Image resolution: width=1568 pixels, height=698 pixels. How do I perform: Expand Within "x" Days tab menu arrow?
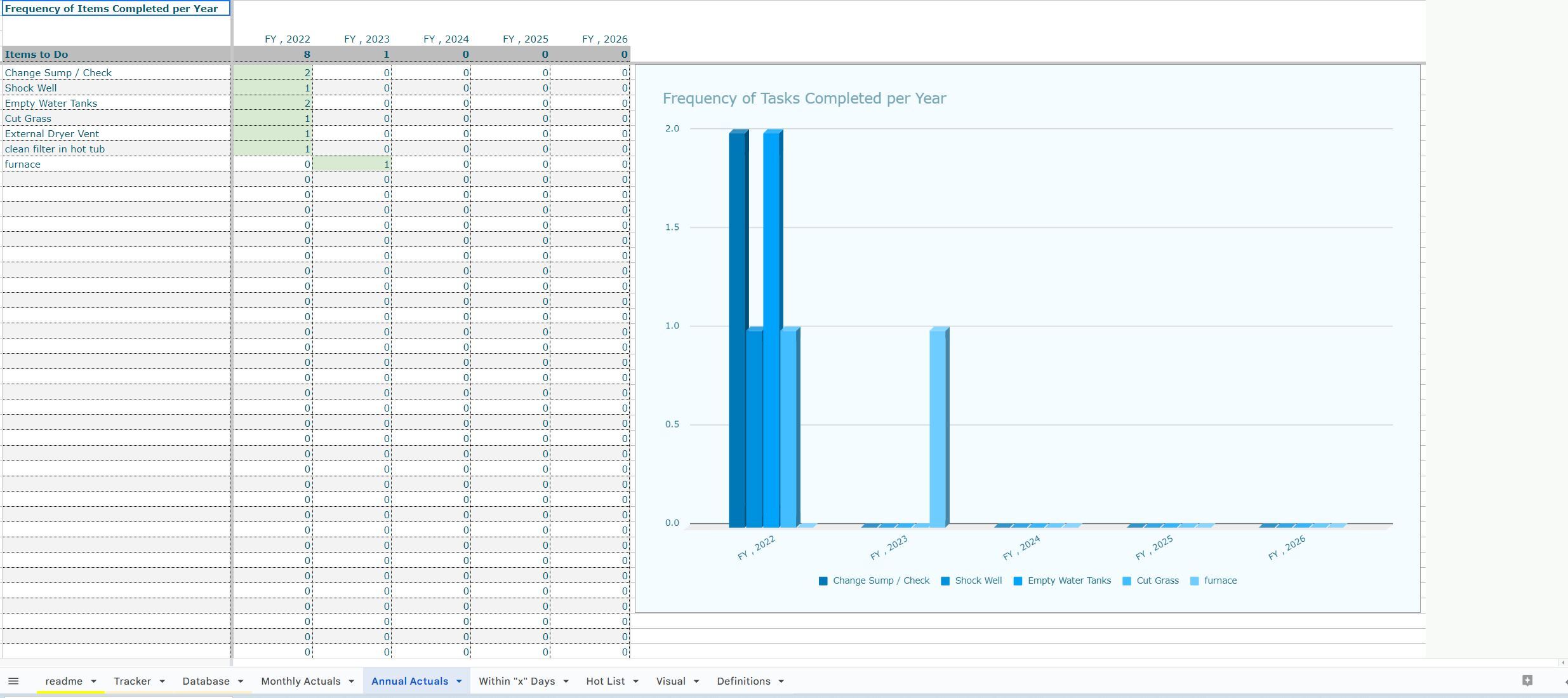point(566,681)
